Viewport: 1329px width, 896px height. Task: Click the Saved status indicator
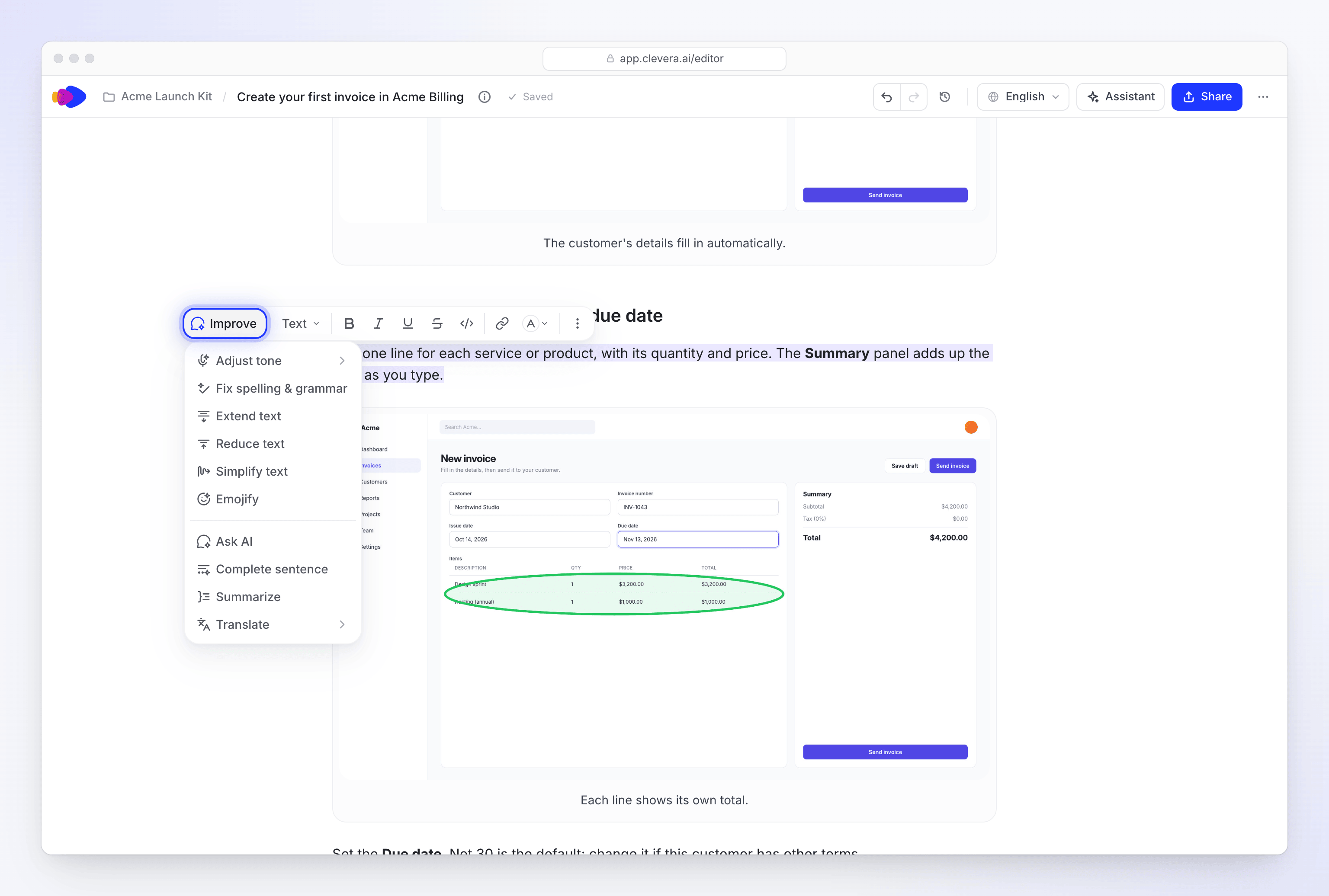(530, 96)
